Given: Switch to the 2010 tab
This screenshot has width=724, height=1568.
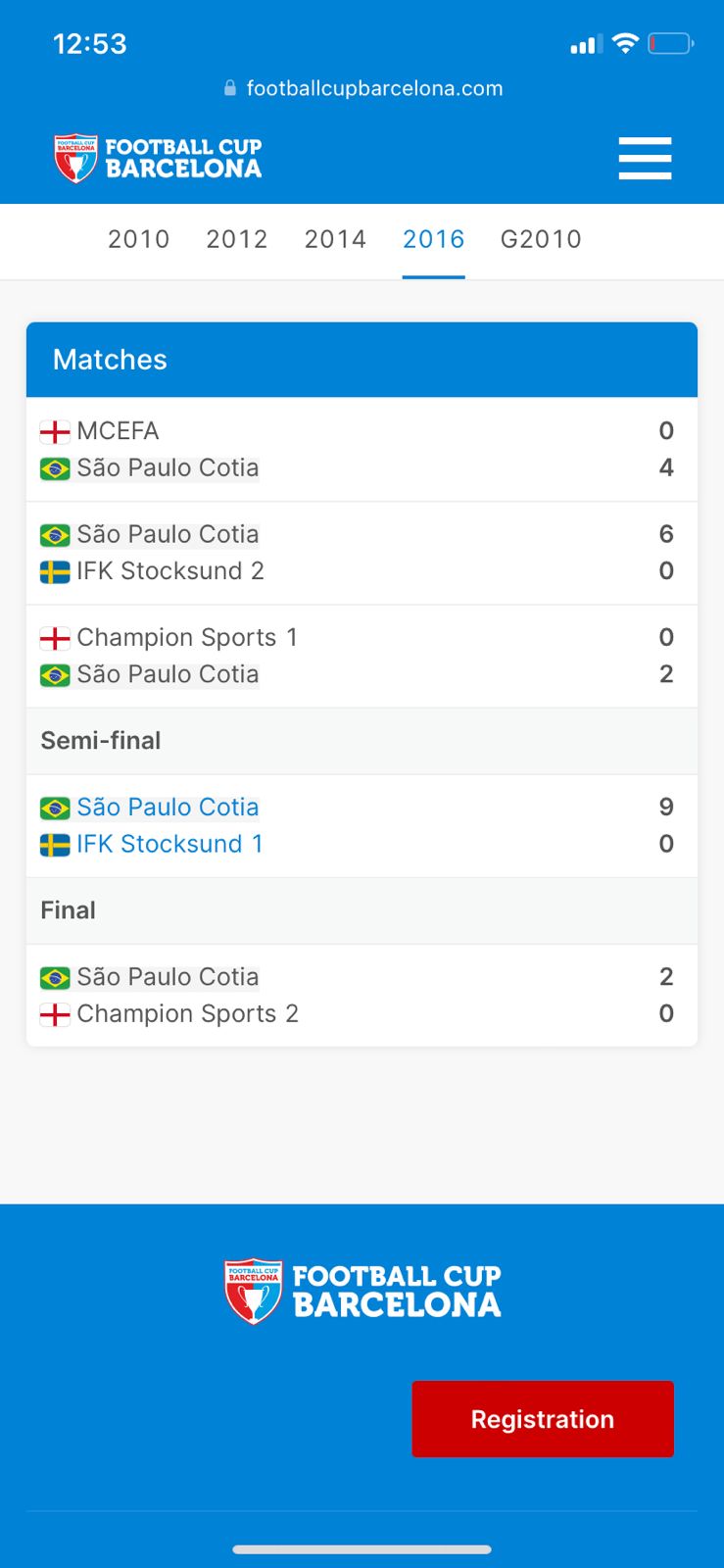Looking at the screenshot, I should (x=138, y=239).
